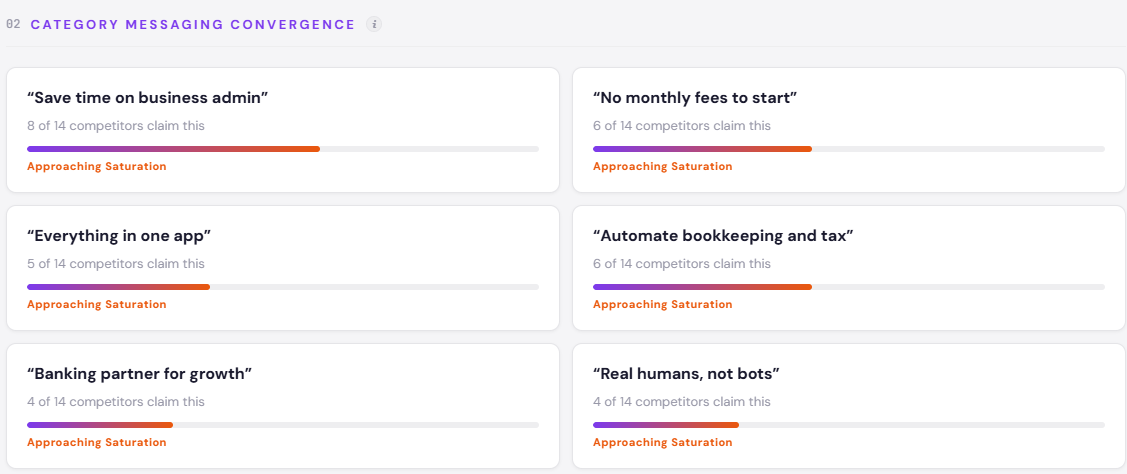Image resolution: width=1127 pixels, height=474 pixels.
Task: Click the Category Messaging Convergence heading
Action: tap(193, 24)
